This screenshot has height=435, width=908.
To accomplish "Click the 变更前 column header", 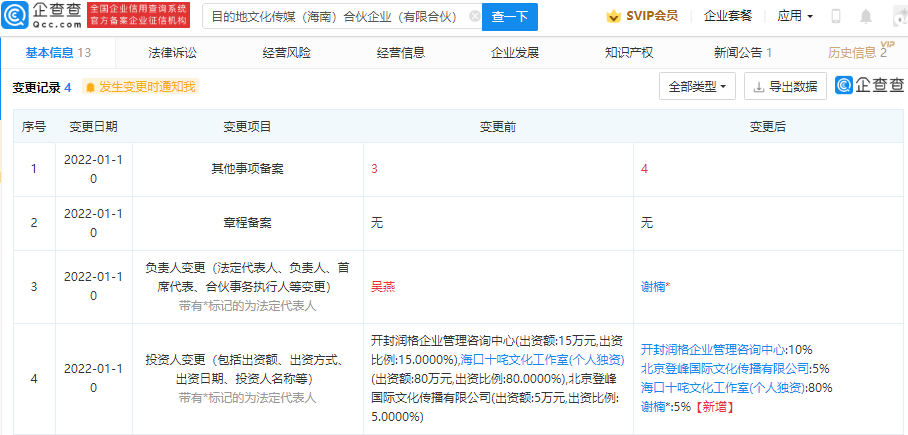I will (x=498, y=127).
